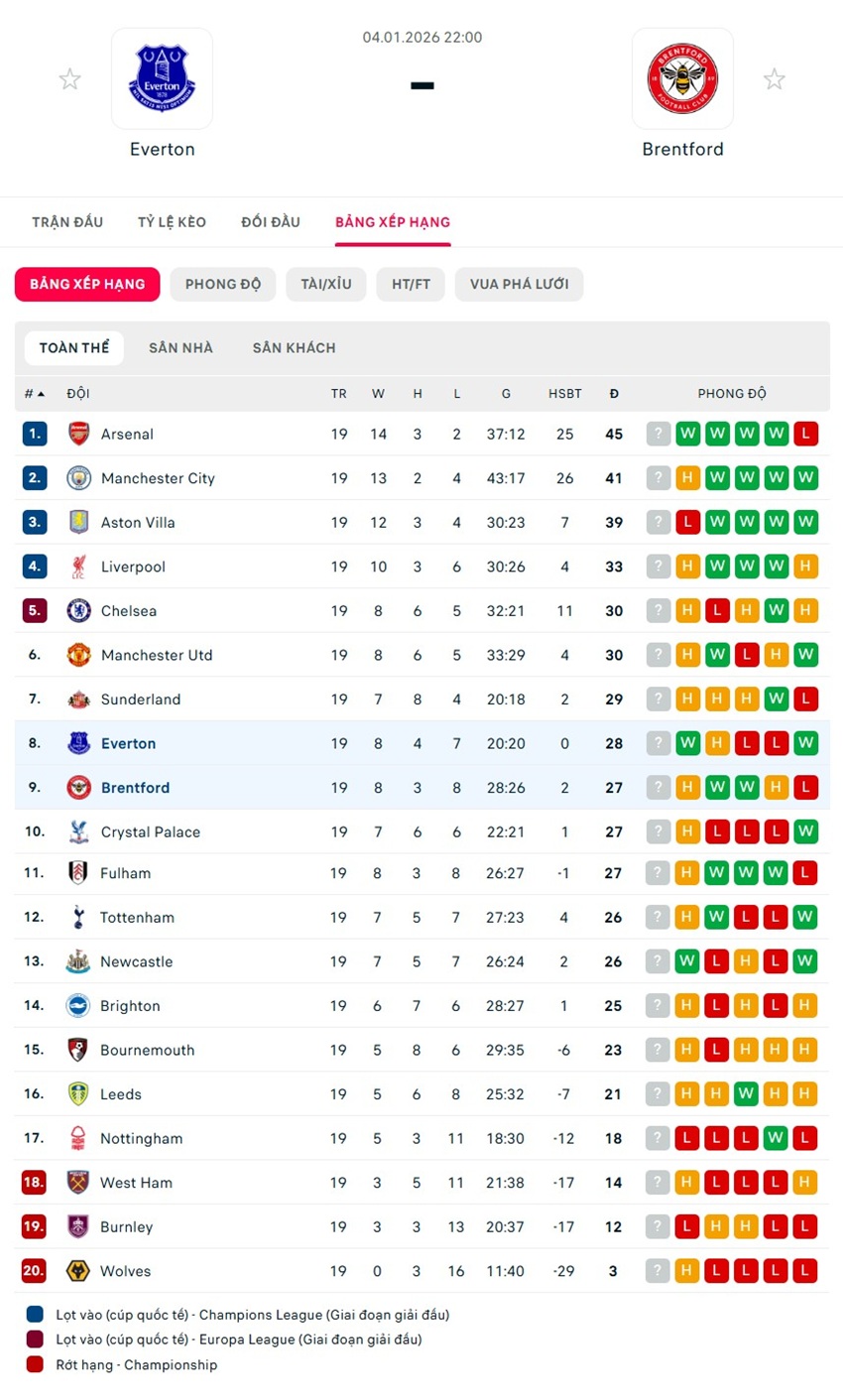The width and height of the screenshot is (843, 1400).
Task: Switch to the TỶ LỆ KÈO tab
Action: 172,222
